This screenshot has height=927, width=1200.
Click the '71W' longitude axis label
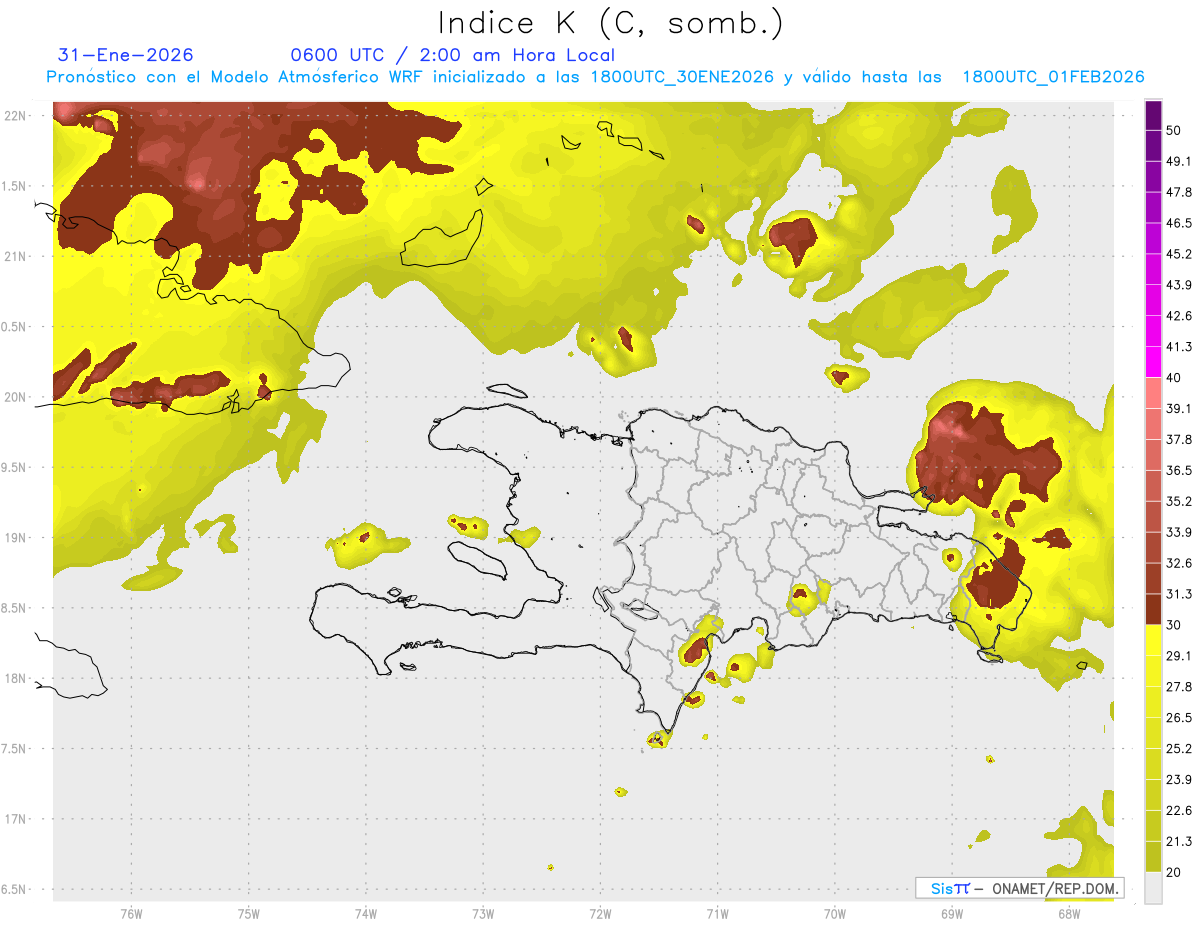pos(717,913)
